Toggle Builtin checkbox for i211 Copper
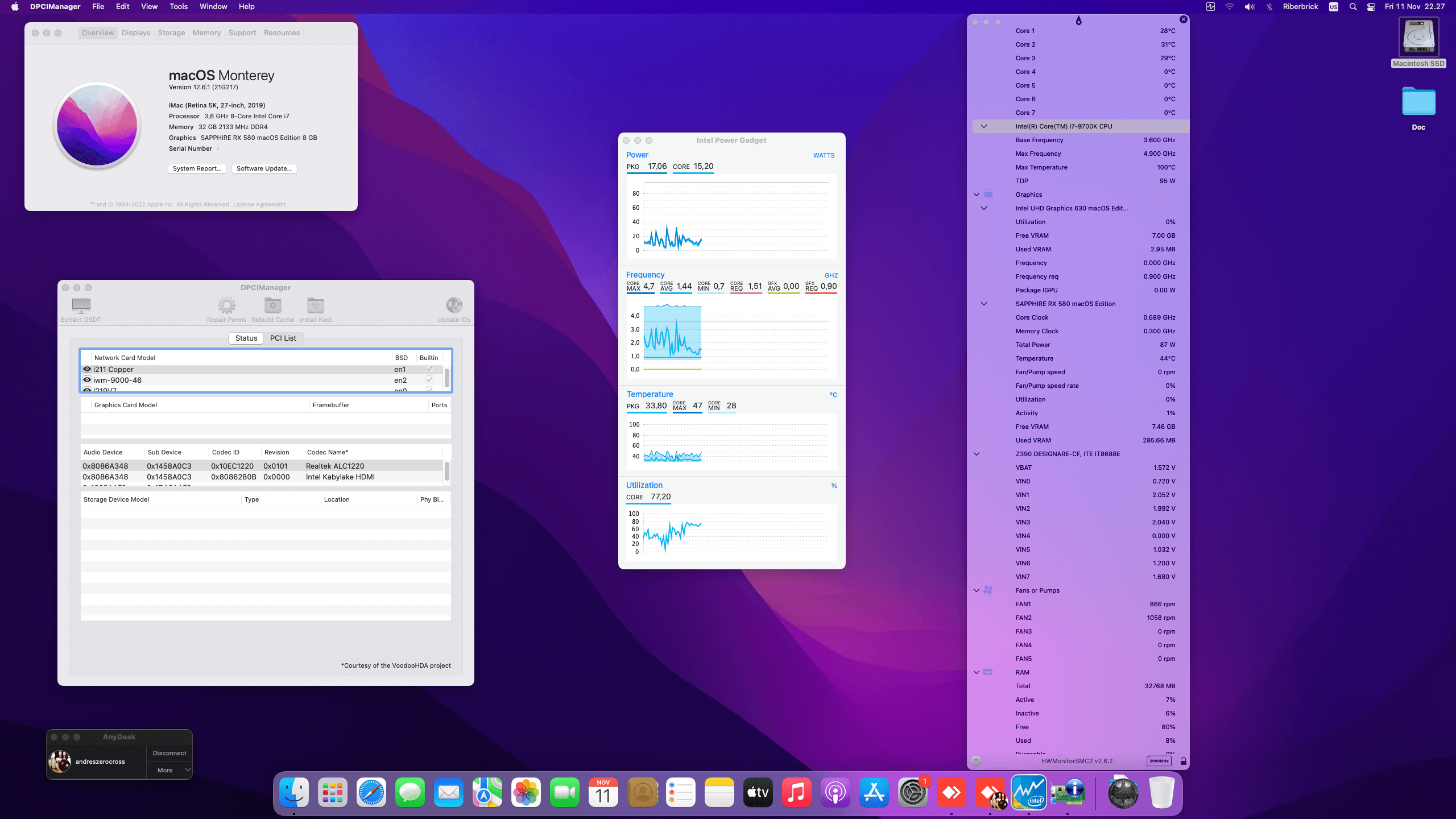The image size is (1456, 819). (x=429, y=369)
